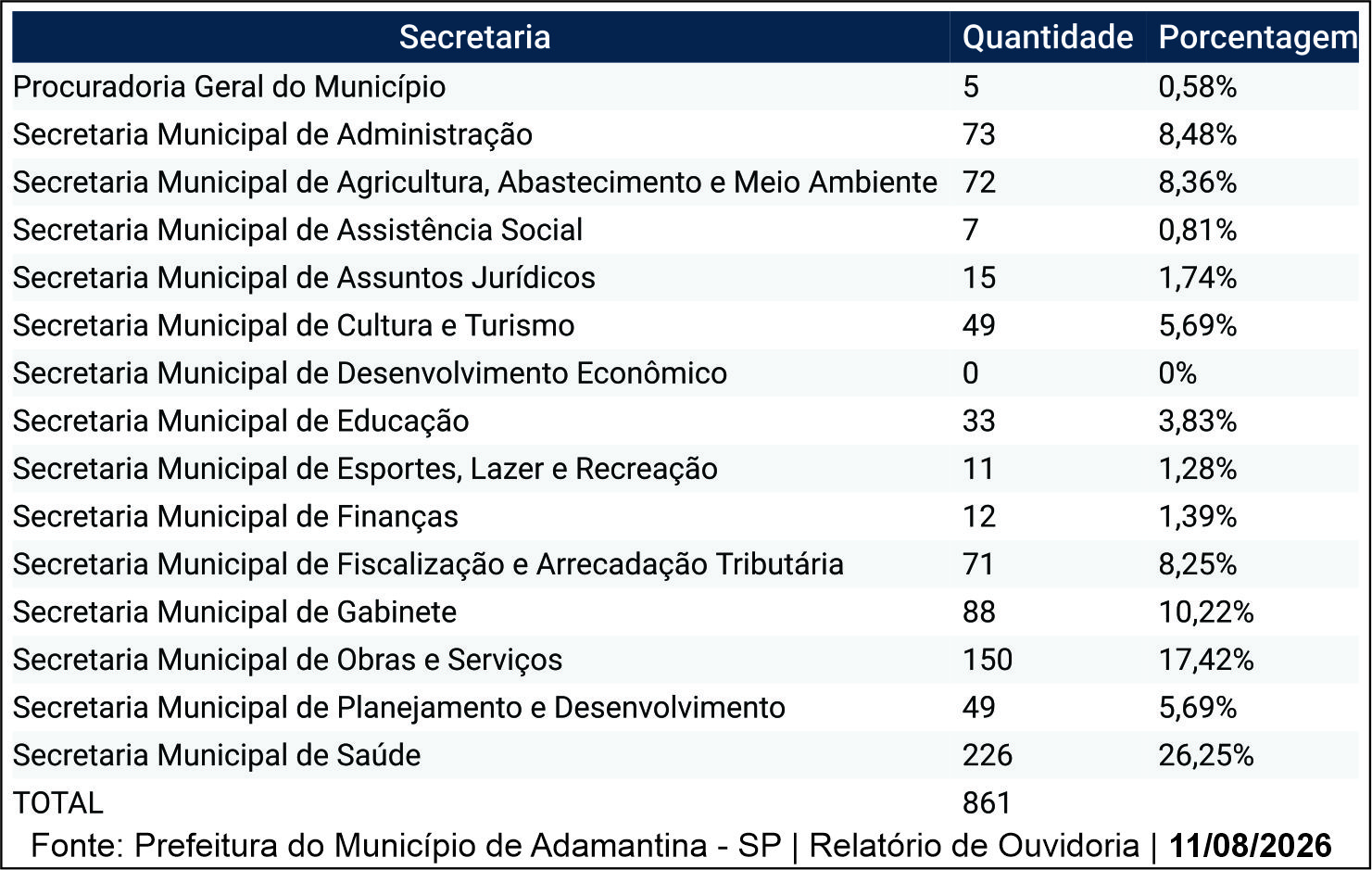
Task: Select the 17,42% value for Obras e Serviços
Action: (1206, 660)
